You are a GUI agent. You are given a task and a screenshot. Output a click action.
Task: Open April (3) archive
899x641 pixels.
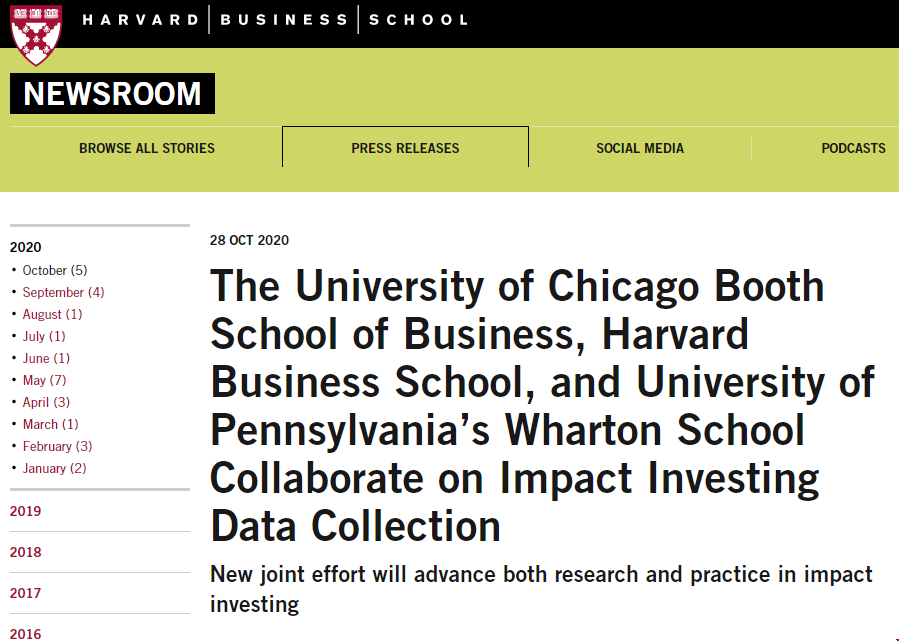coord(46,402)
